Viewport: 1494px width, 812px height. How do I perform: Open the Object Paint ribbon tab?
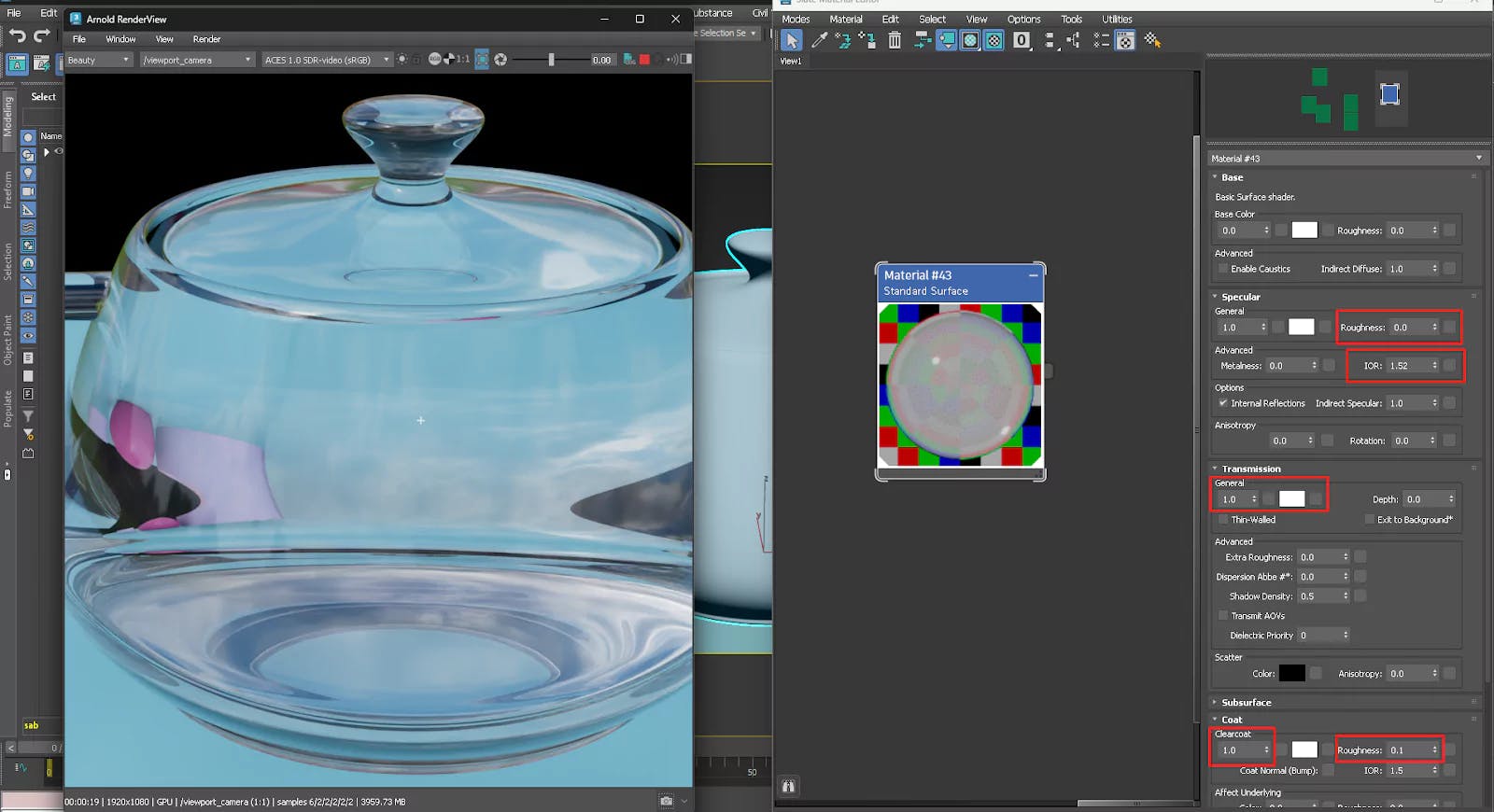[7, 340]
